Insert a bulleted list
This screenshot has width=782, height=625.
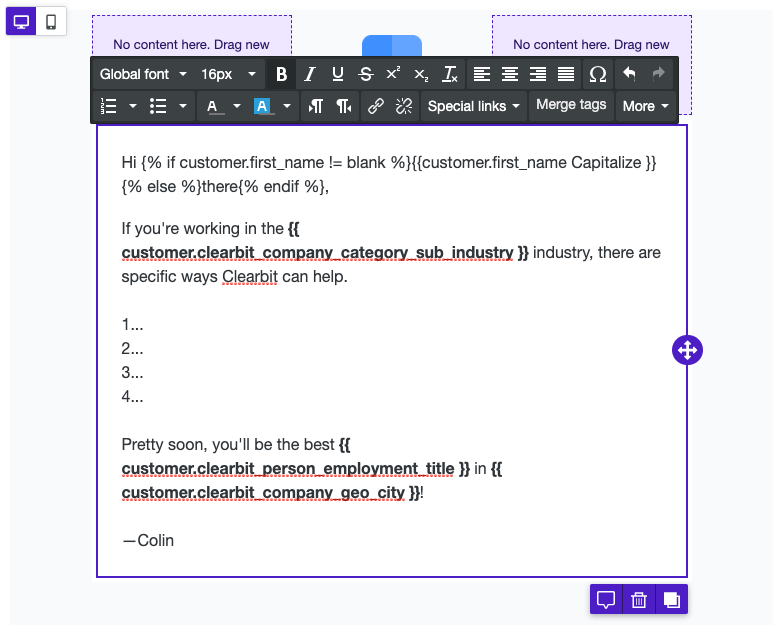(x=158, y=106)
